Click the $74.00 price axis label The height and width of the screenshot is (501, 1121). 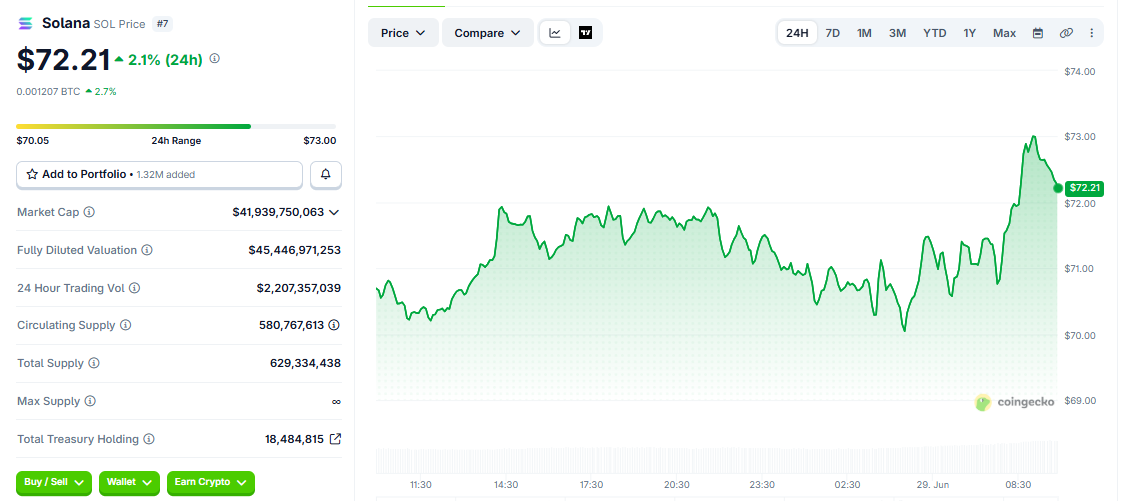pos(1080,71)
